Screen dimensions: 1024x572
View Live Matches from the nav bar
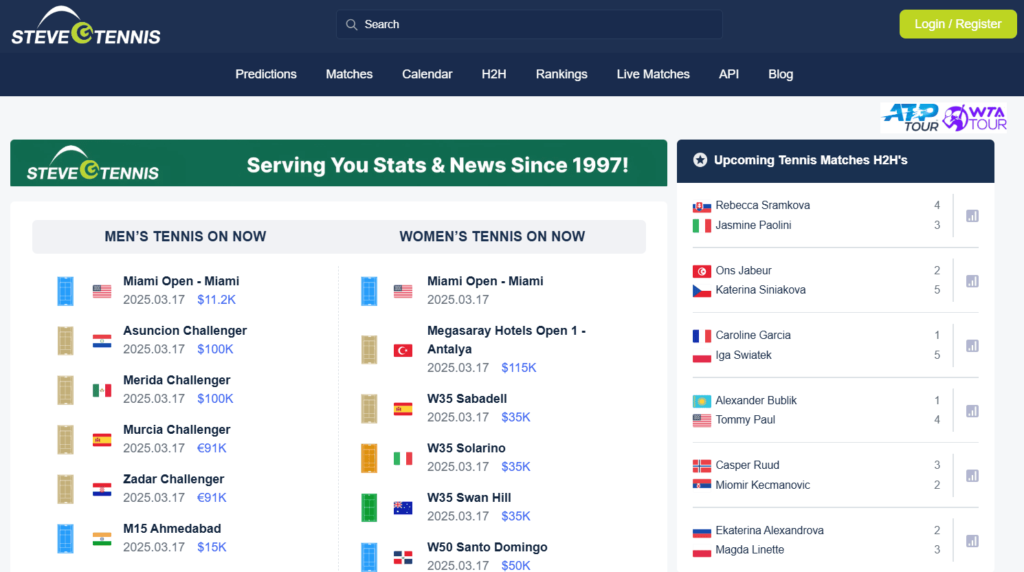(653, 74)
